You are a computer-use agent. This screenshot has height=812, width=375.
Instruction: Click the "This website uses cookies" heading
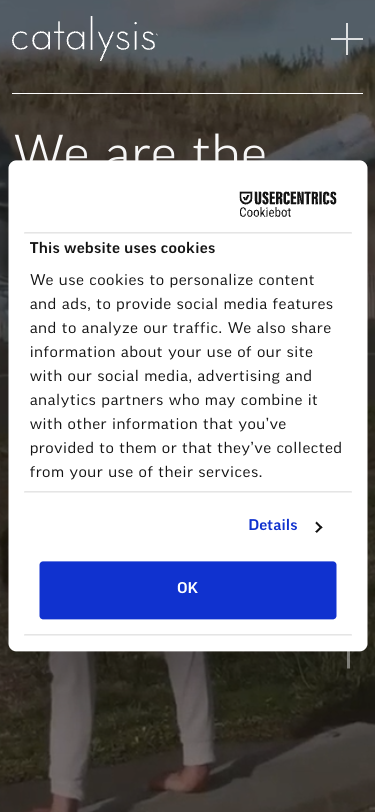click(x=122, y=248)
